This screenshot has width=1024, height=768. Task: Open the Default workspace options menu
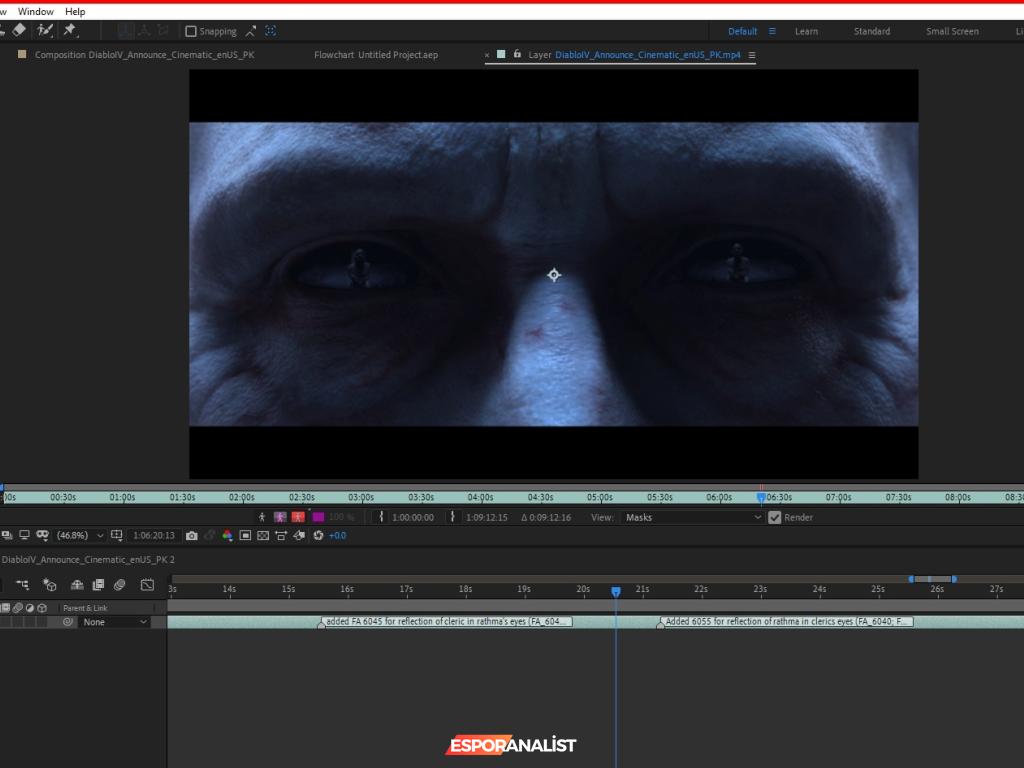click(x=772, y=31)
